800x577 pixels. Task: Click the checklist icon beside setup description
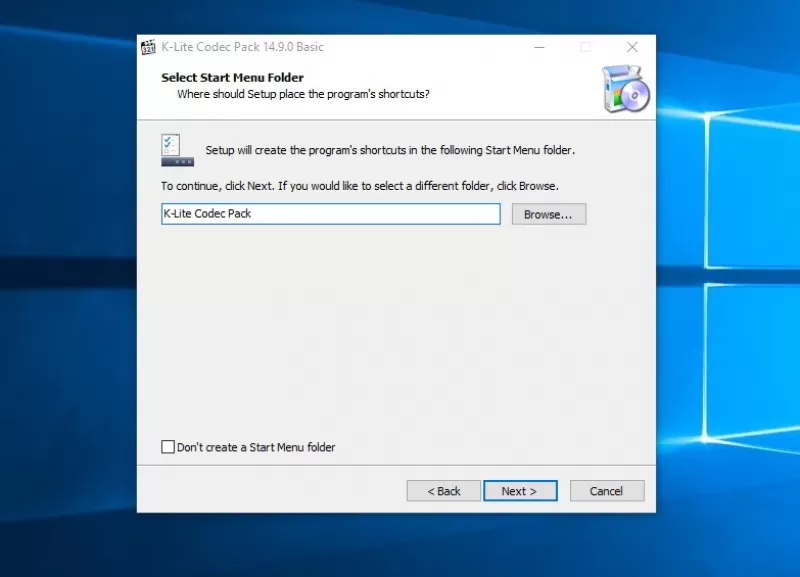pyautogui.click(x=177, y=150)
